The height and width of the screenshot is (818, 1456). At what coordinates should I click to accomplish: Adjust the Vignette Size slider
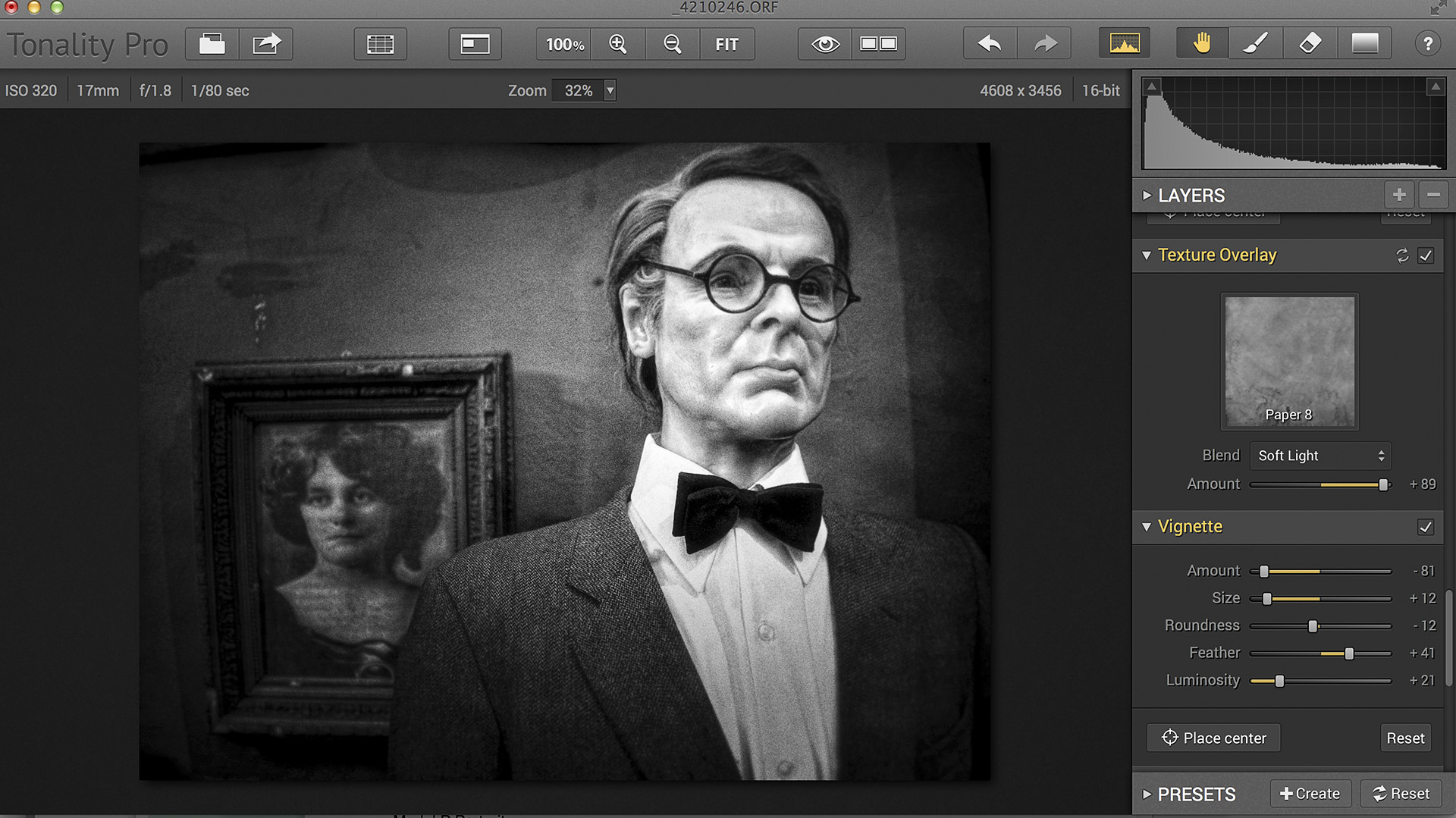point(1320,598)
